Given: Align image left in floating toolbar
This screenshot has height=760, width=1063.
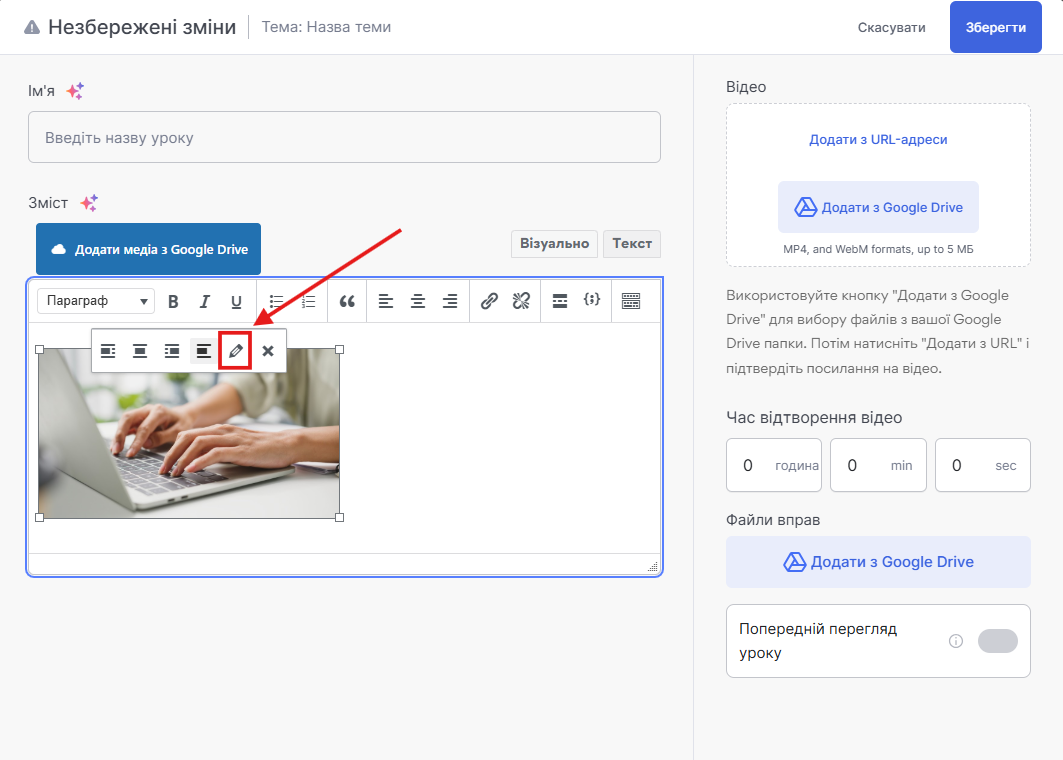Looking at the screenshot, I should click(108, 351).
